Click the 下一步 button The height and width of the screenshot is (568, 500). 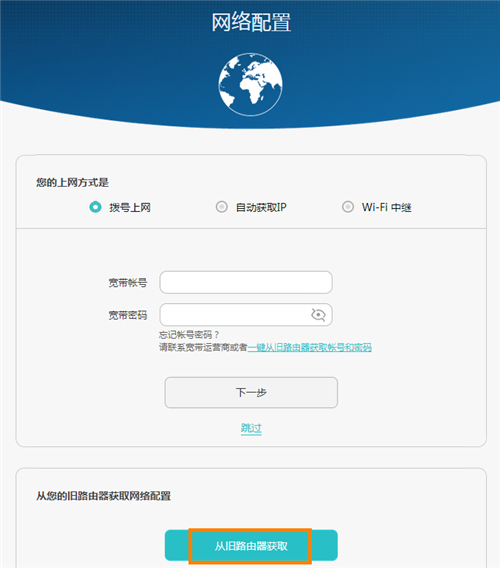(x=251, y=392)
